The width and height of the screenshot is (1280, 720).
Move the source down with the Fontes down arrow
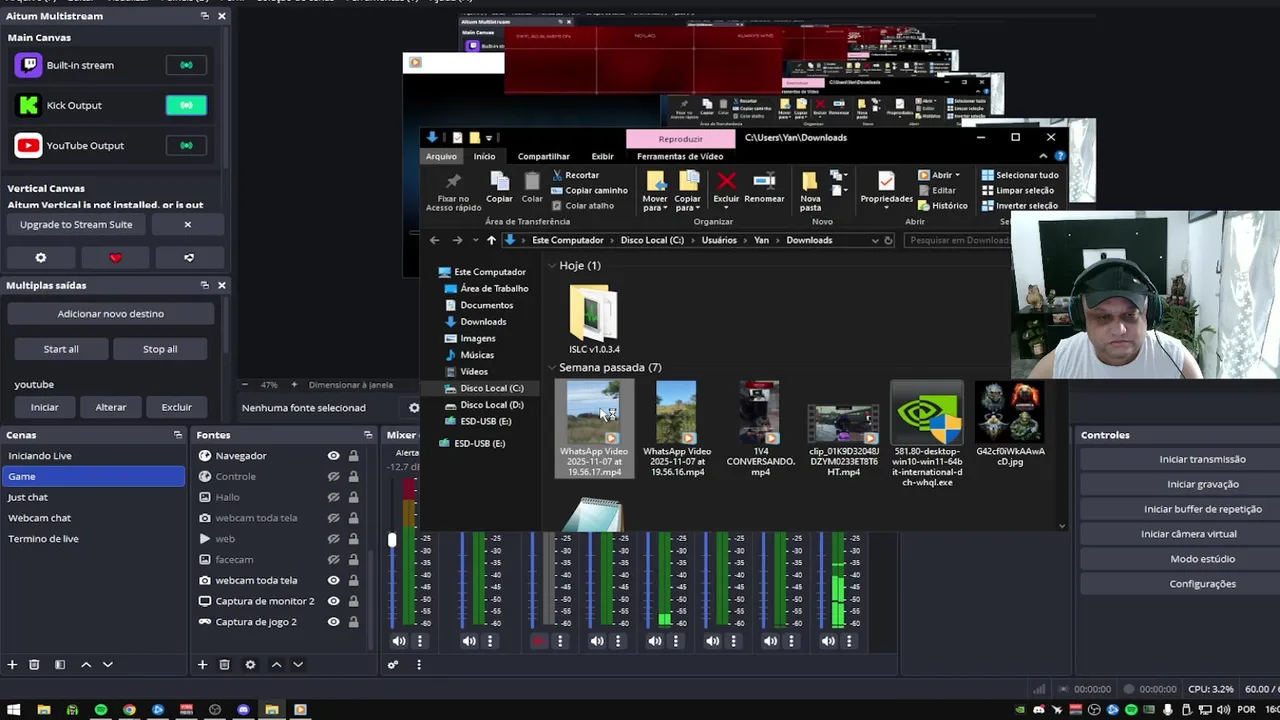(298, 664)
